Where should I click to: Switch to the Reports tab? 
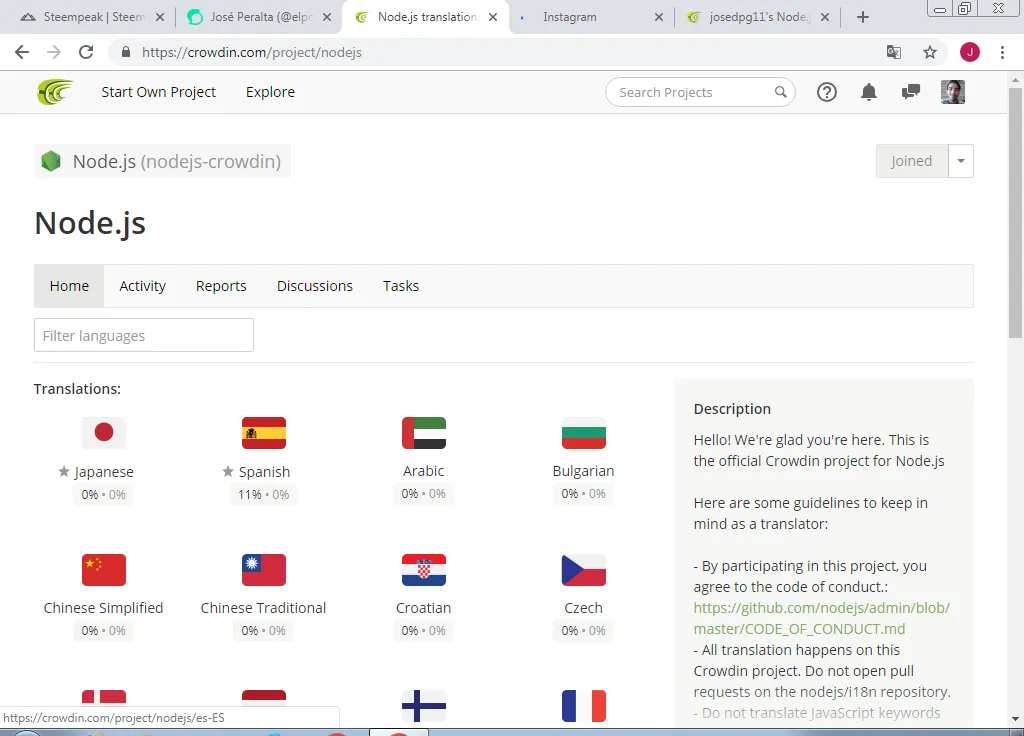(221, 286)
